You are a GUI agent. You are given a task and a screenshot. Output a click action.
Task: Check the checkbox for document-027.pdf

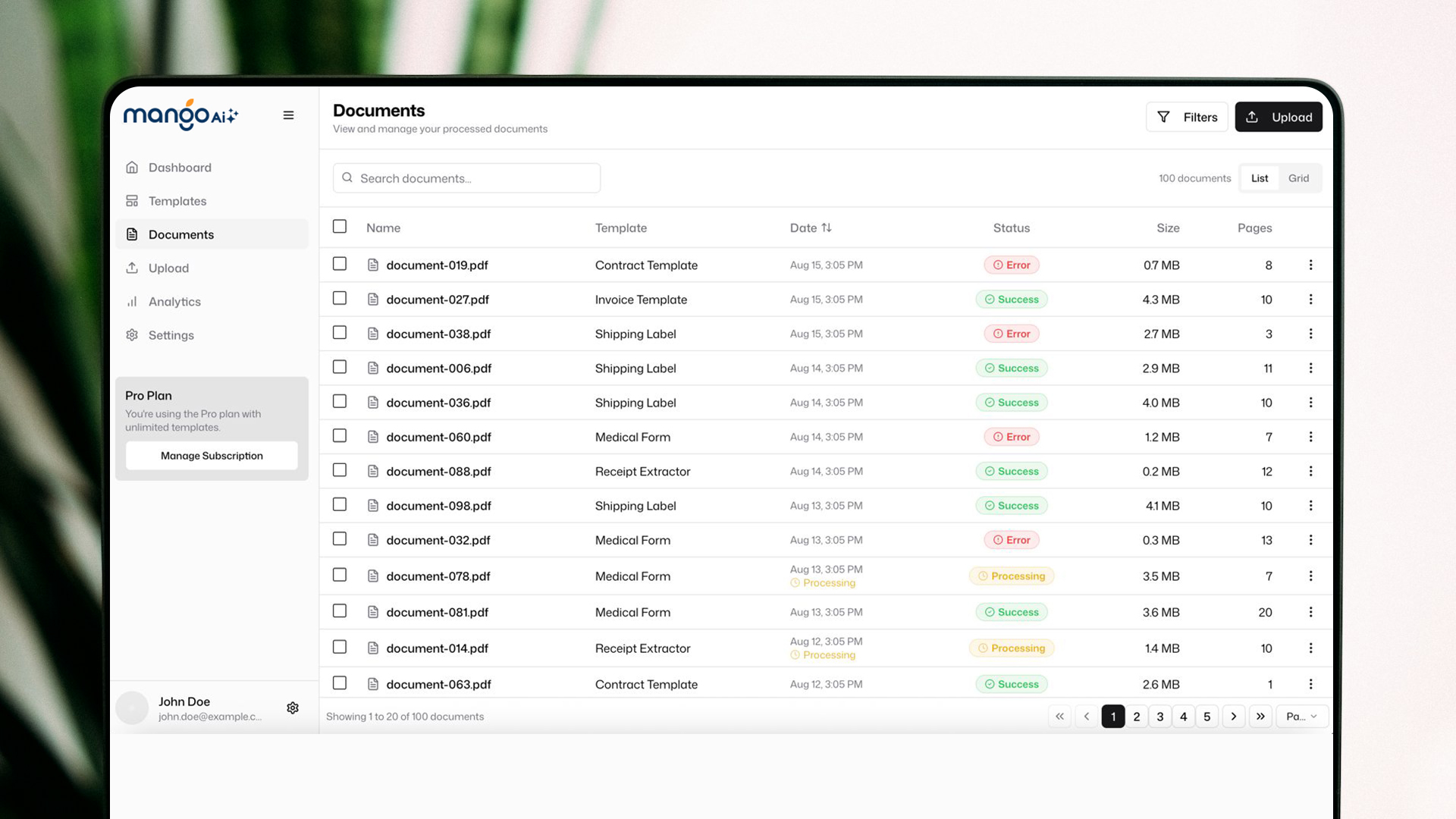(x=339, y=298)
